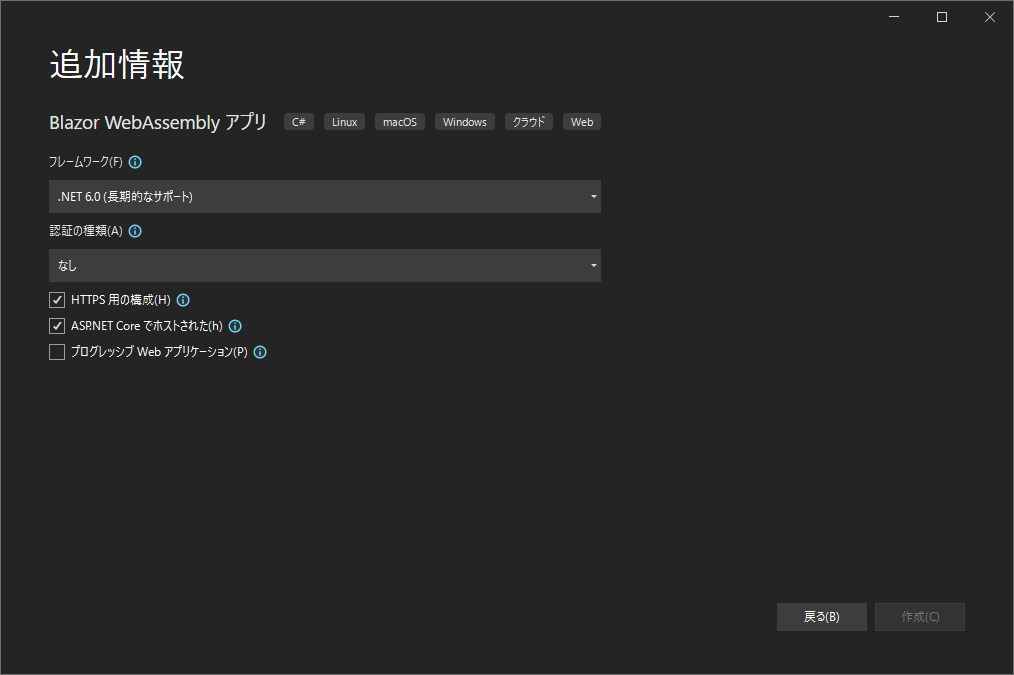
Task: Click the 追加情報 heading
Action: click(117, 65)
